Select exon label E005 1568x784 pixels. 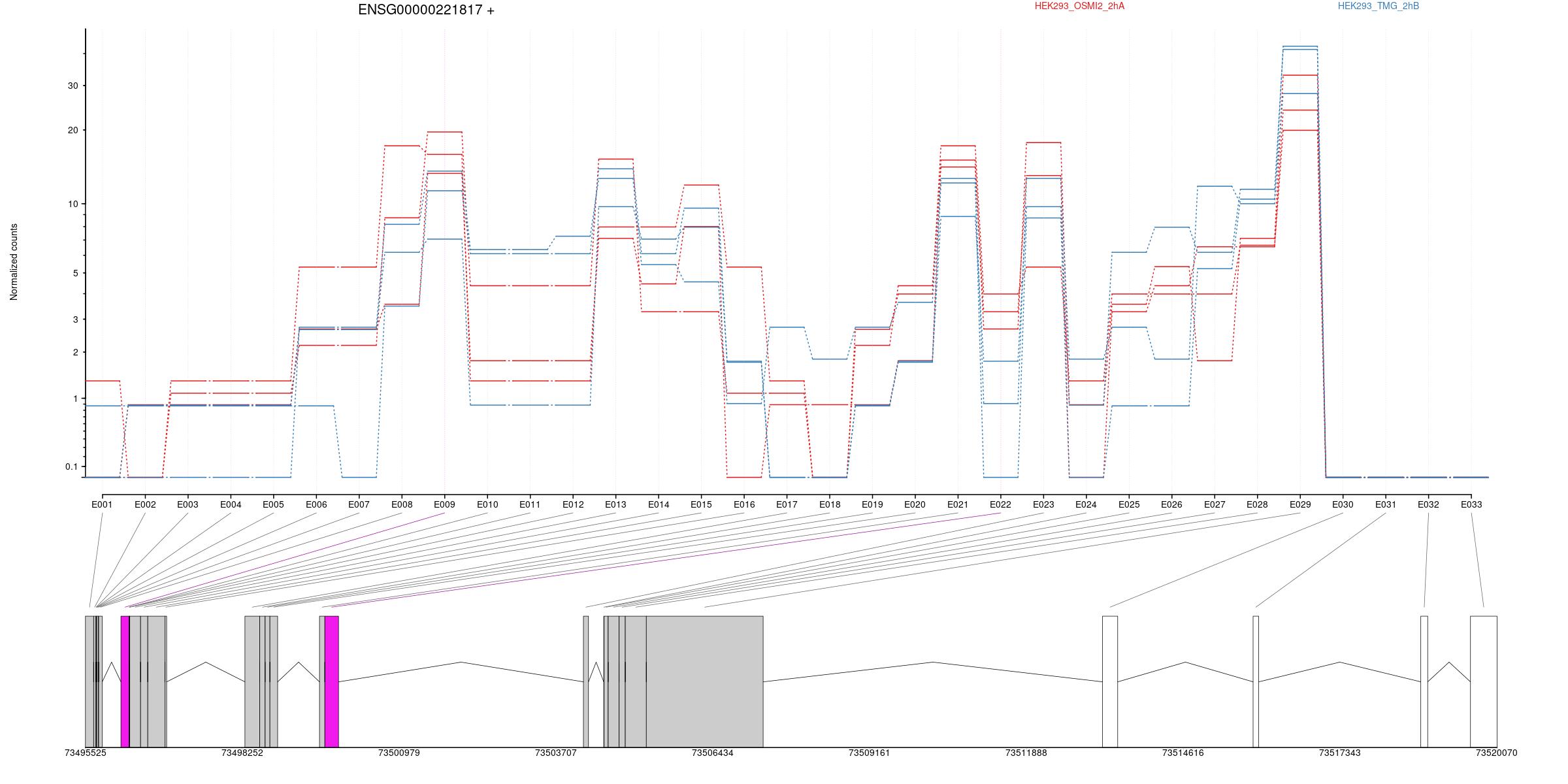coord(273,504)
